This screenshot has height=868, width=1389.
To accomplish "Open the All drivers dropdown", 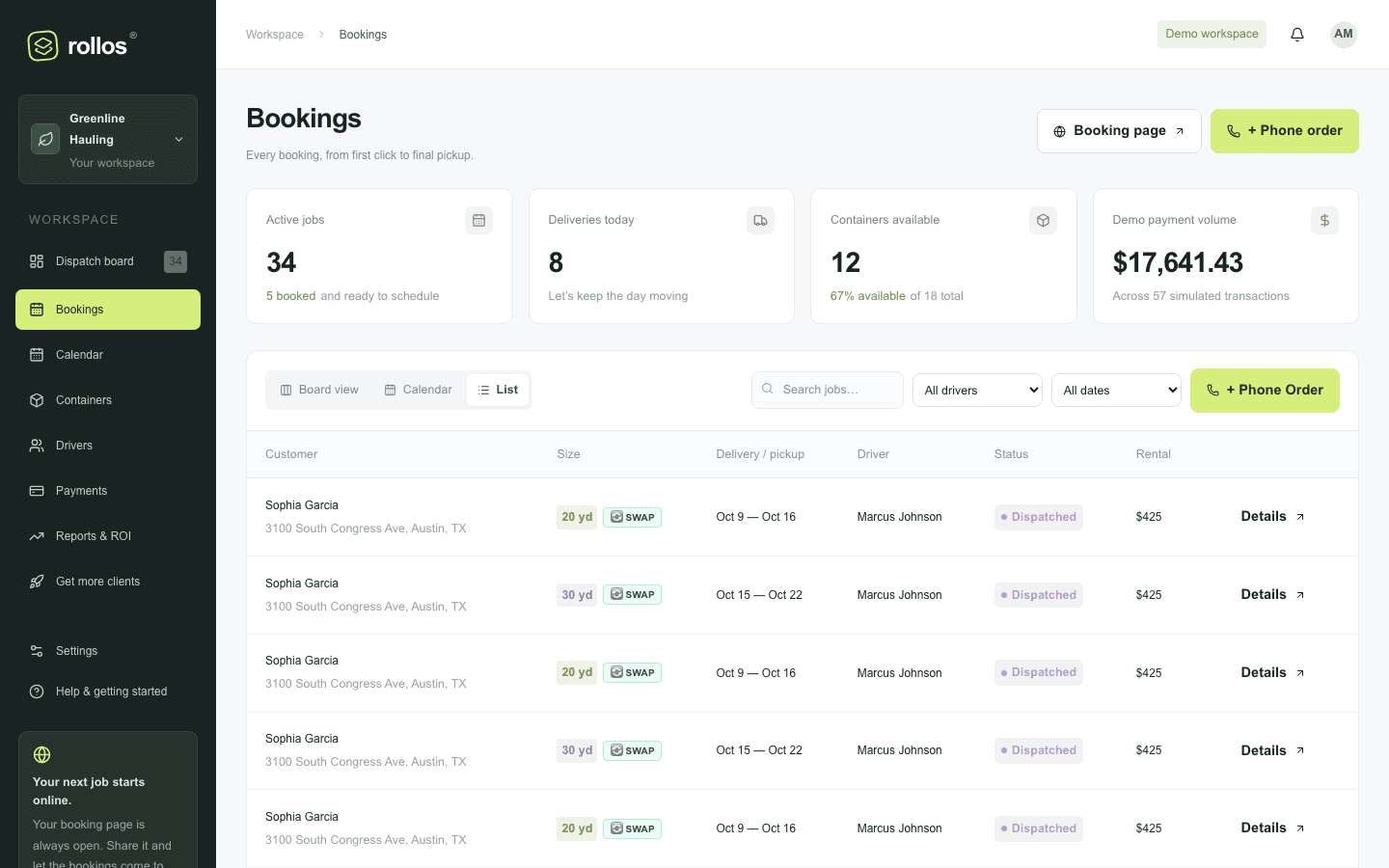I will coord(977,390).
